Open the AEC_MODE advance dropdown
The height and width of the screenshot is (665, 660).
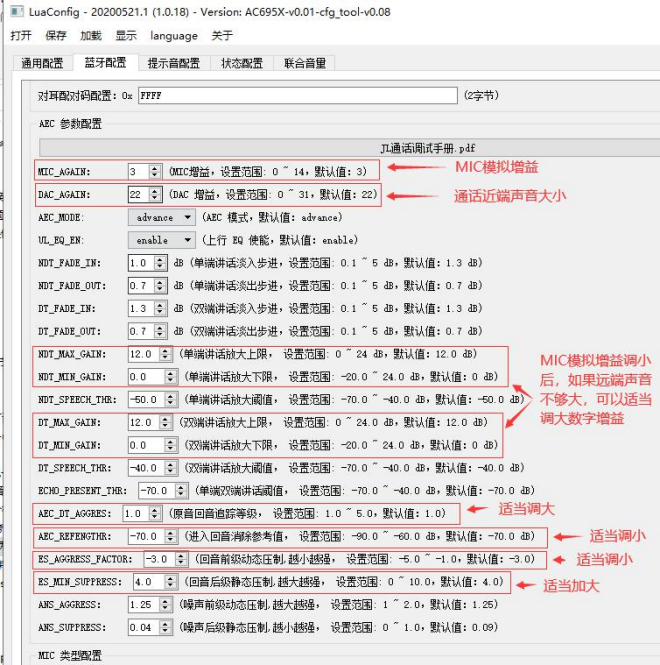coord(162,218)
